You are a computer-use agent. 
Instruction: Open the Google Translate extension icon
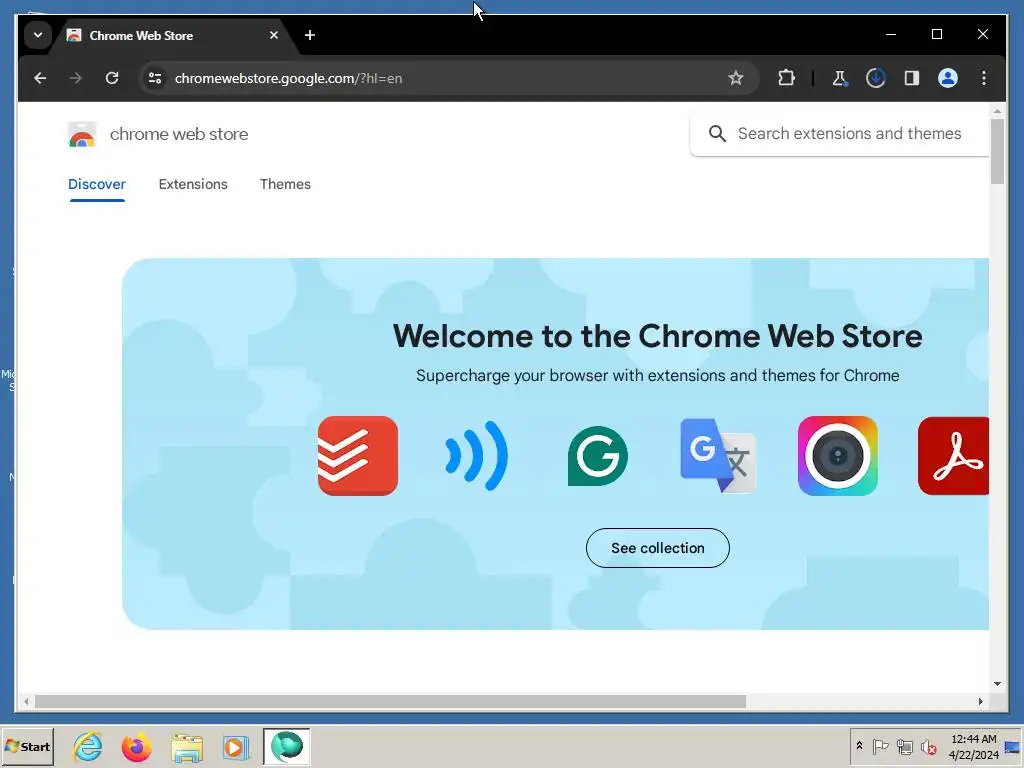pyautogui.click(x=718, y=456)
